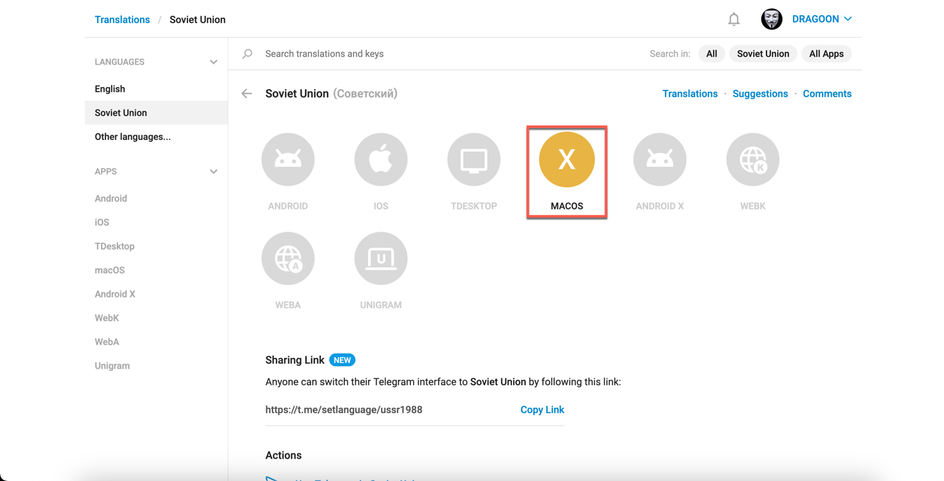Open the DRAGOON account dropdown
The height and width of the screenshot is (481, 944).
(x=822, y=19)
